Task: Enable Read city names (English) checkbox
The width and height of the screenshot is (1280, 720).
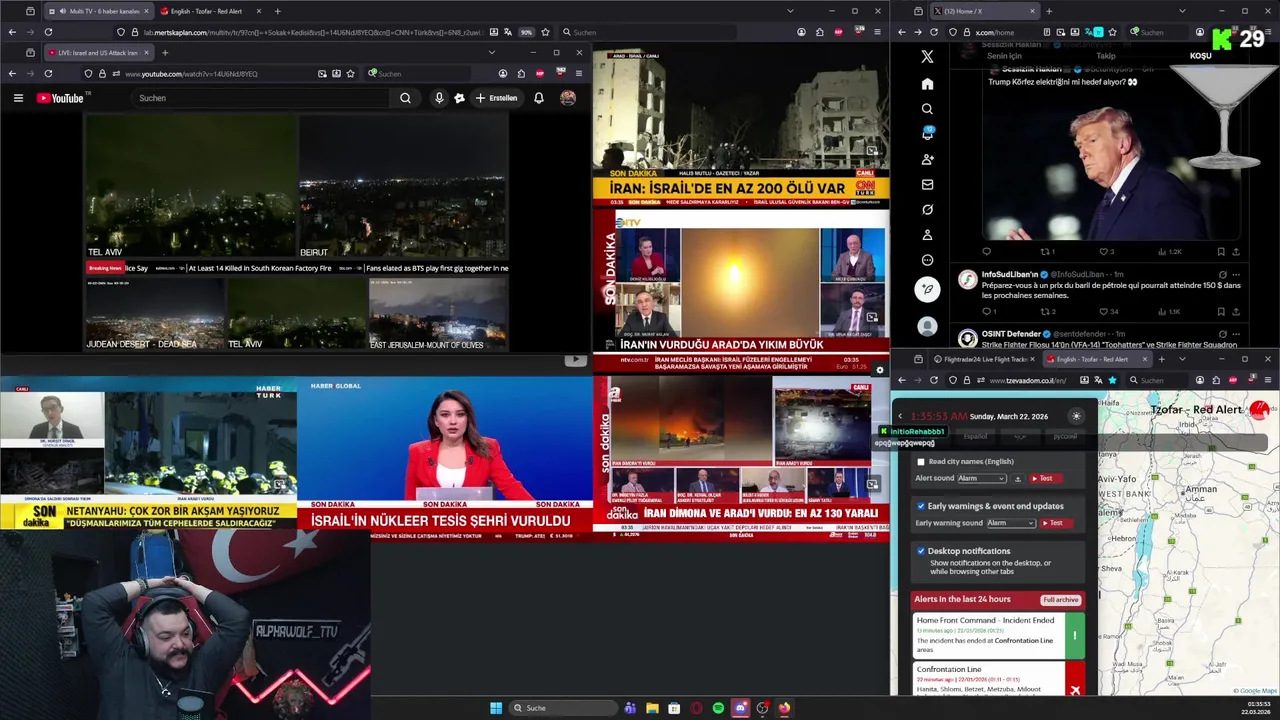Action: pyautogui.click(x=921, y=462)
